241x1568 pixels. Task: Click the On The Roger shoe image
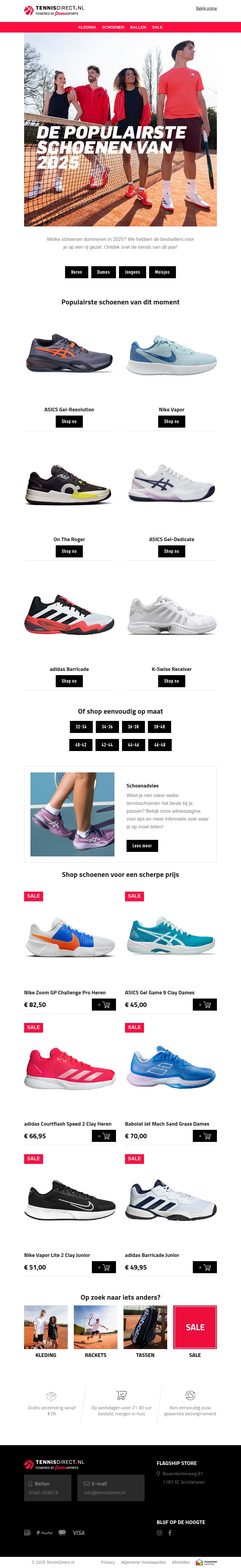tap(69, 485)
